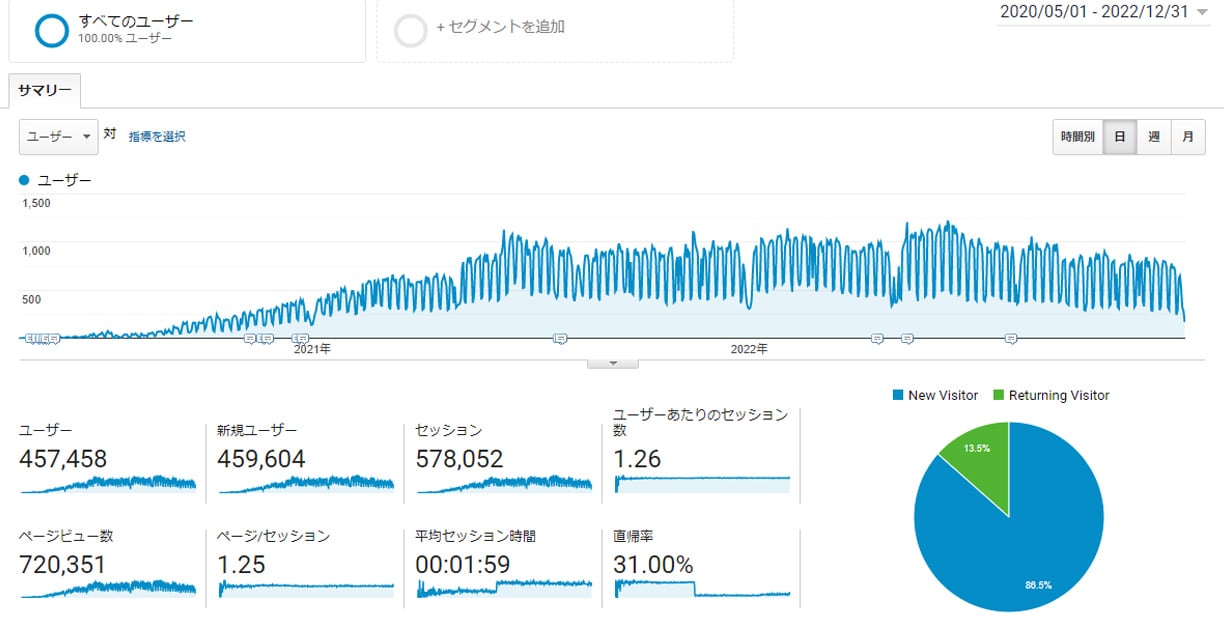Viewport: 1224px width, 620px height.
Task: Open the date range dropdown 2020/05/01 - 2022/12/31
Action: tap(1100, 14)
